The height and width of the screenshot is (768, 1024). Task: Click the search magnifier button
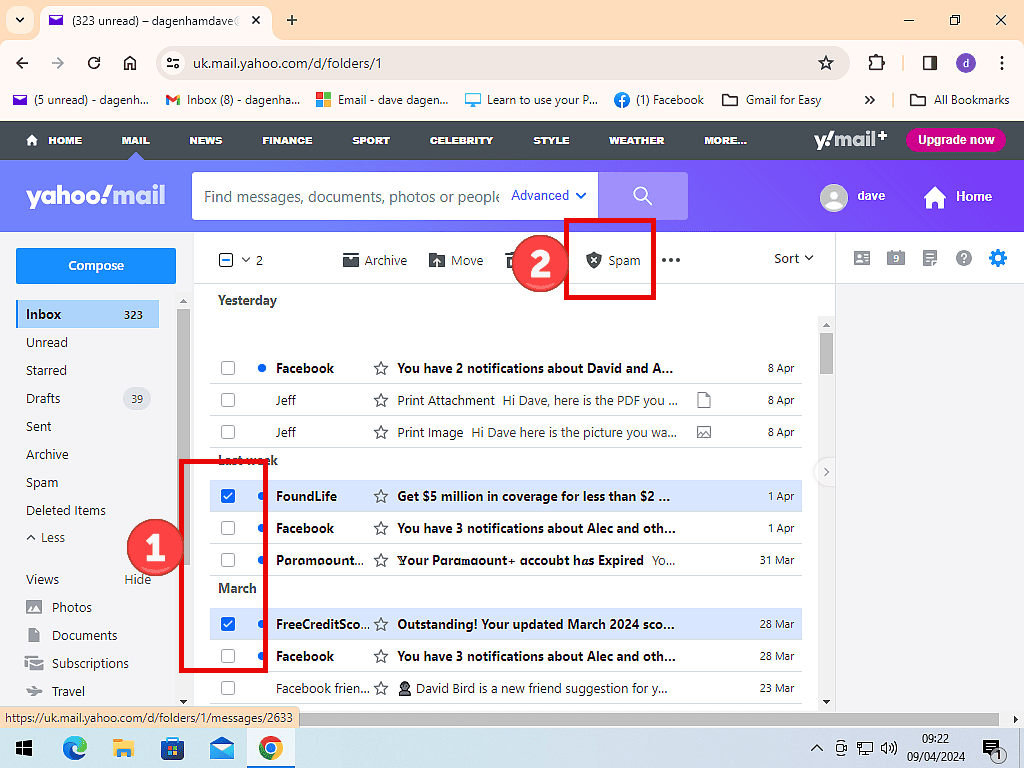[642, 196]
